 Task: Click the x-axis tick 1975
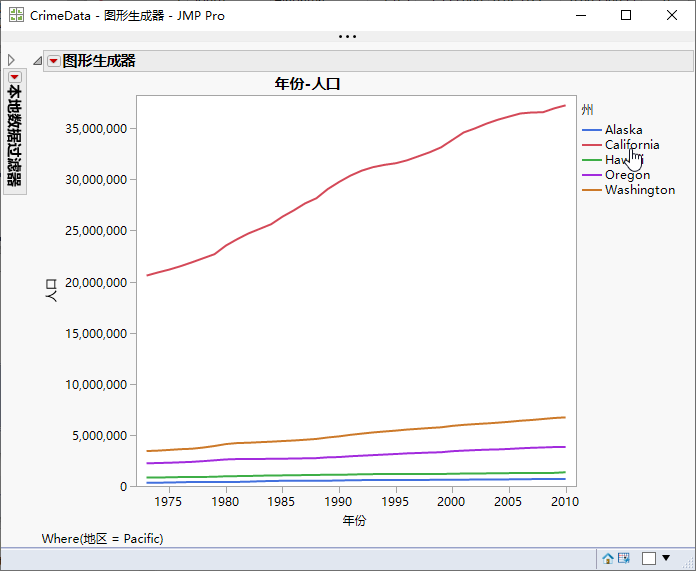tap(168, 502)
